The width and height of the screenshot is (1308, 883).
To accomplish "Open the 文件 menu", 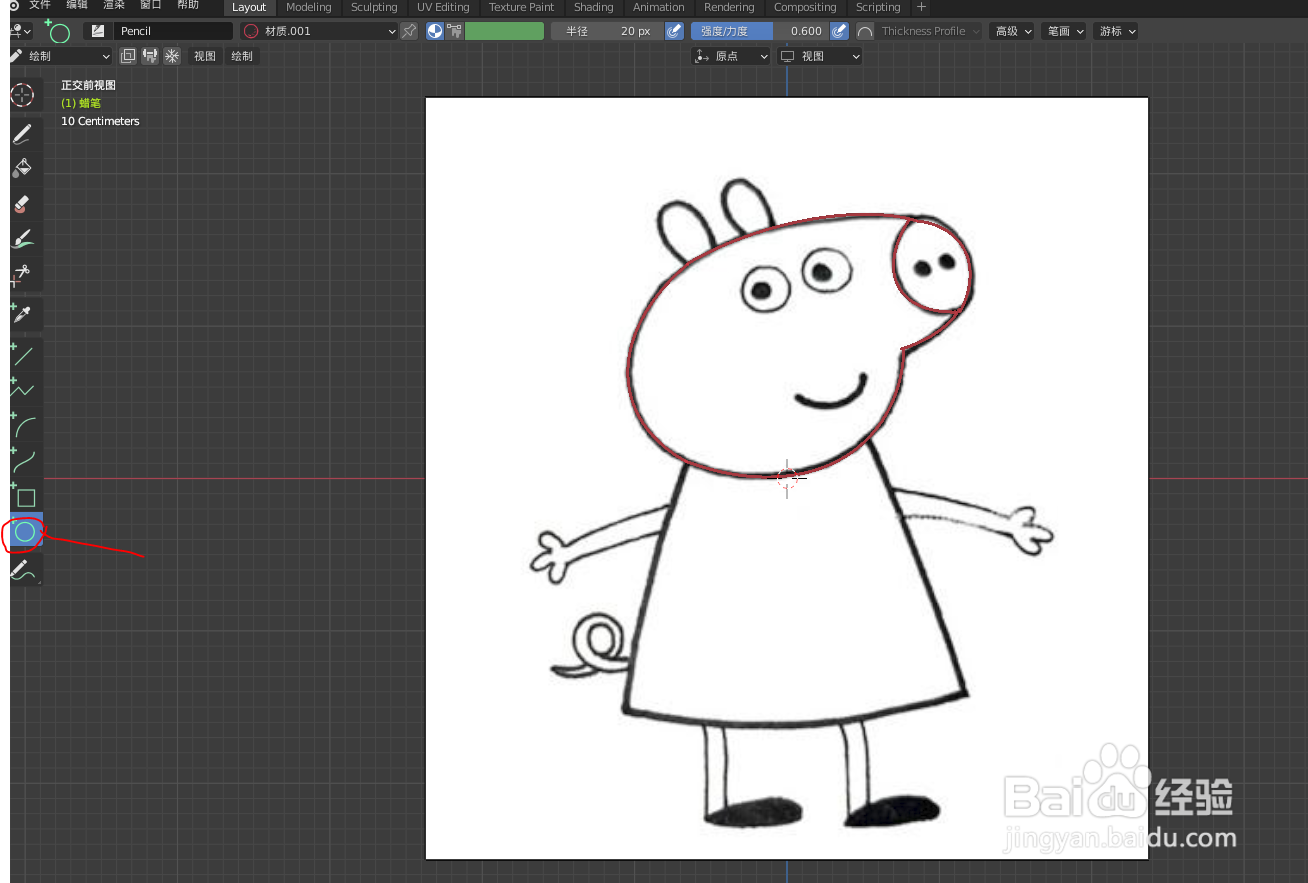I will 39,4.
